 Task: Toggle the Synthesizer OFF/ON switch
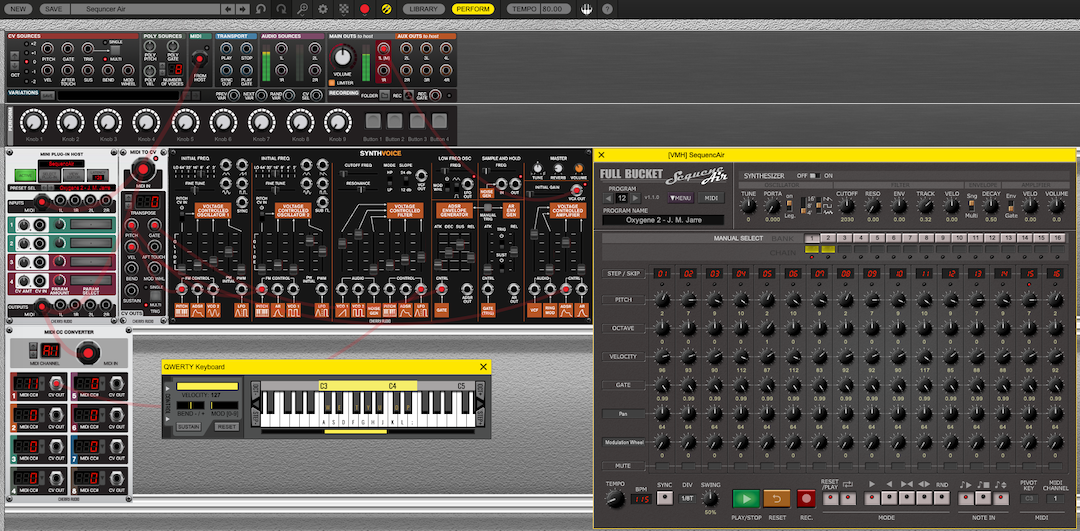tap(815, 176)
